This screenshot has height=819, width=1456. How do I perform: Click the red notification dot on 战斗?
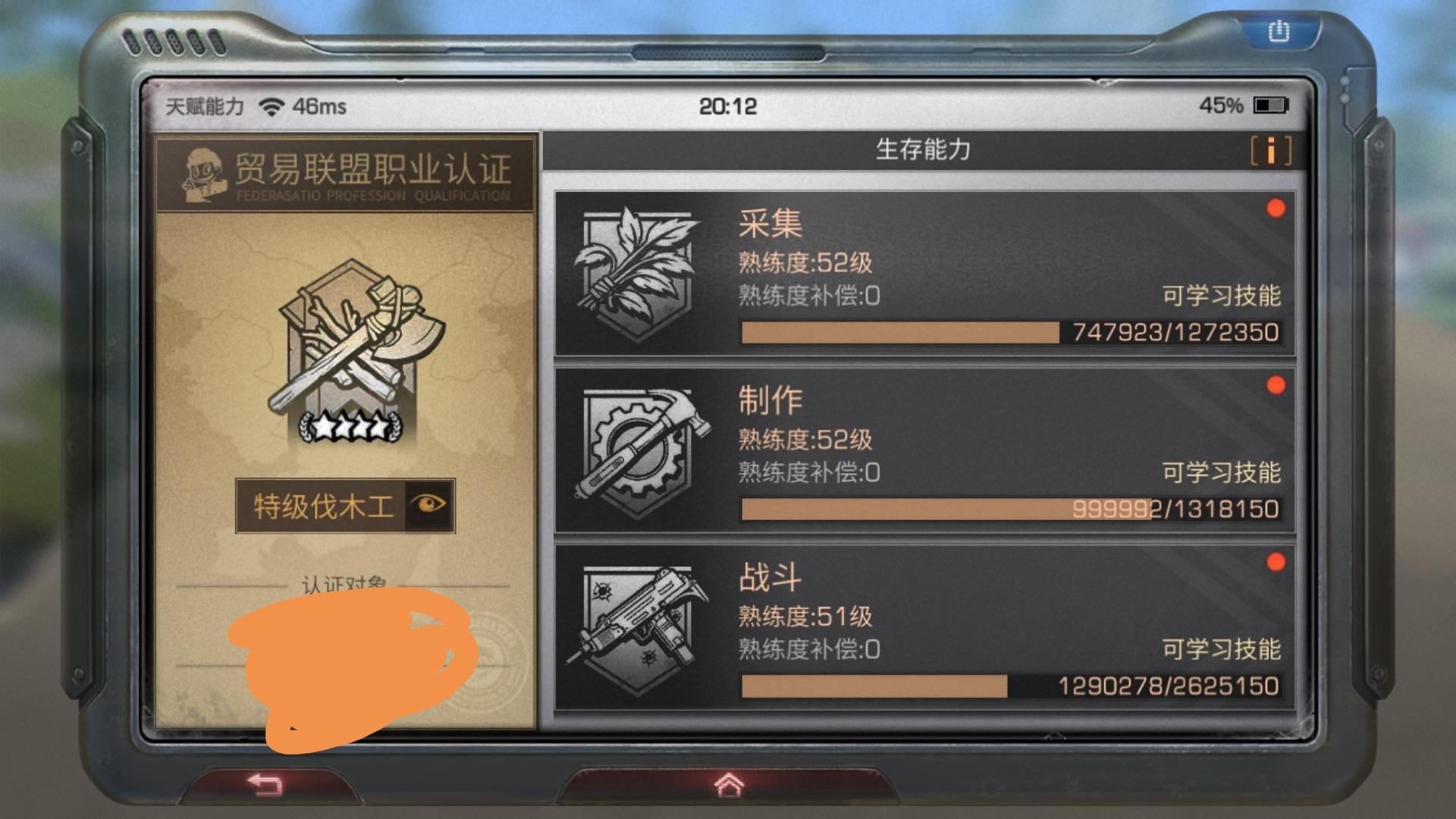click(1276, 562)
